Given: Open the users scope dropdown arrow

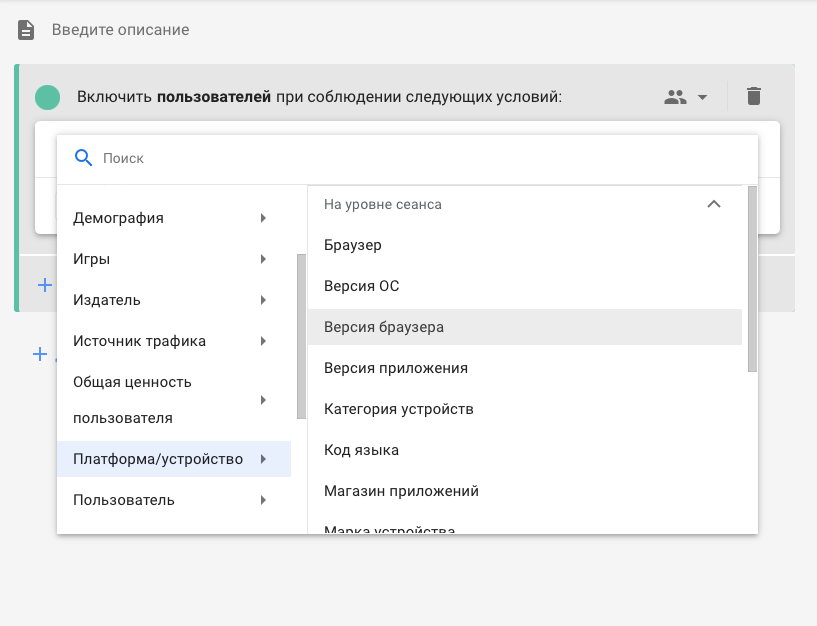Looking at the screenshot, I should (703, 96).
